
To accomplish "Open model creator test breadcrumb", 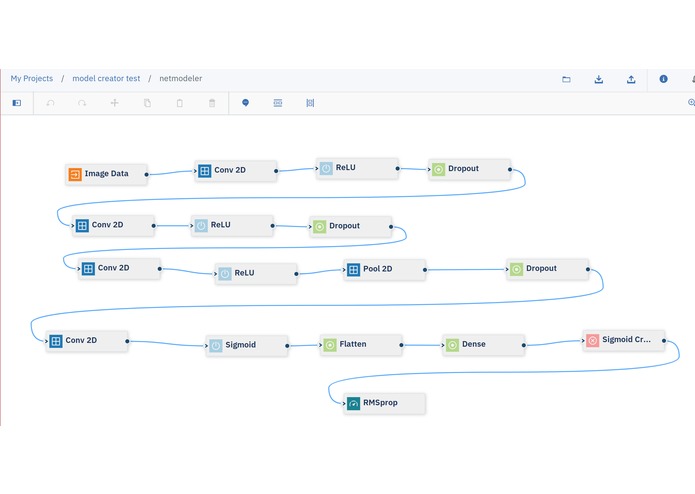I will [106, 78].
